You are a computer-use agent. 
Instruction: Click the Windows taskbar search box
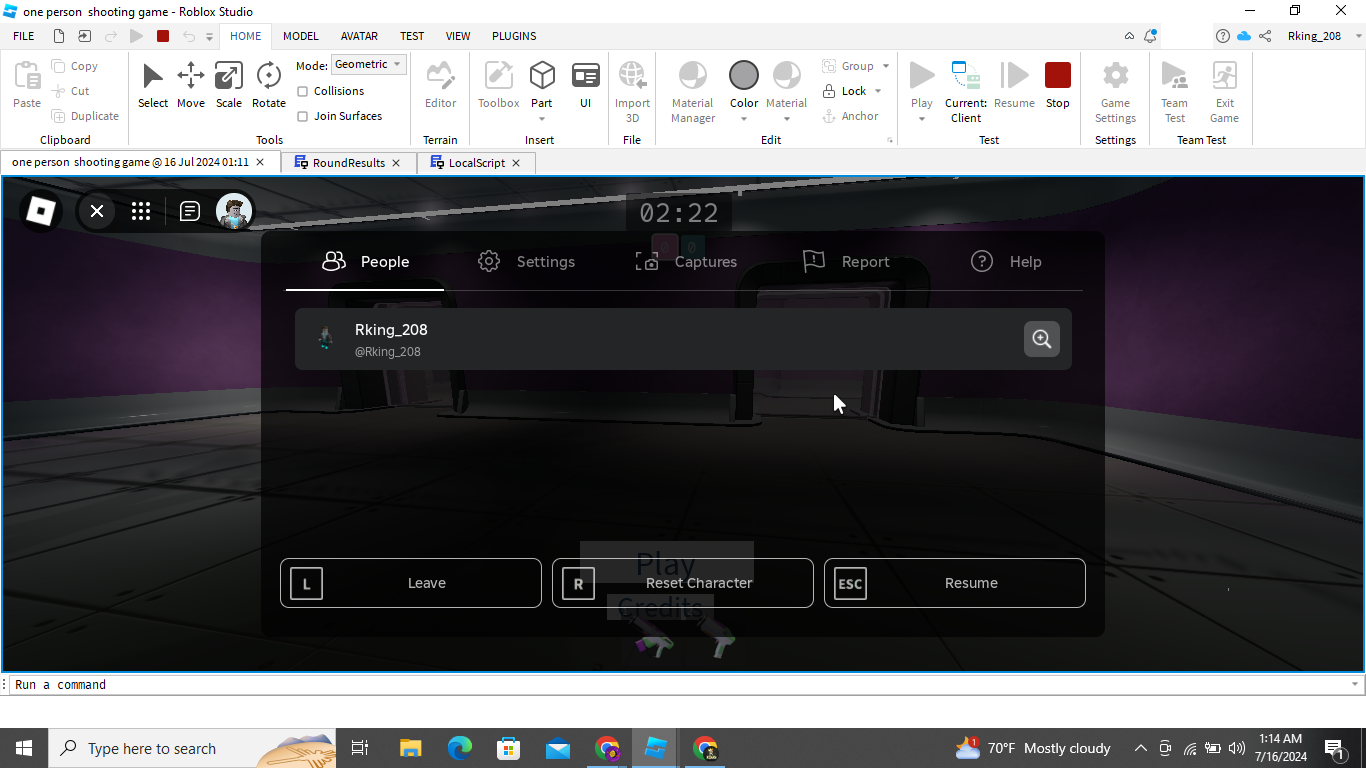click(192, 748)
